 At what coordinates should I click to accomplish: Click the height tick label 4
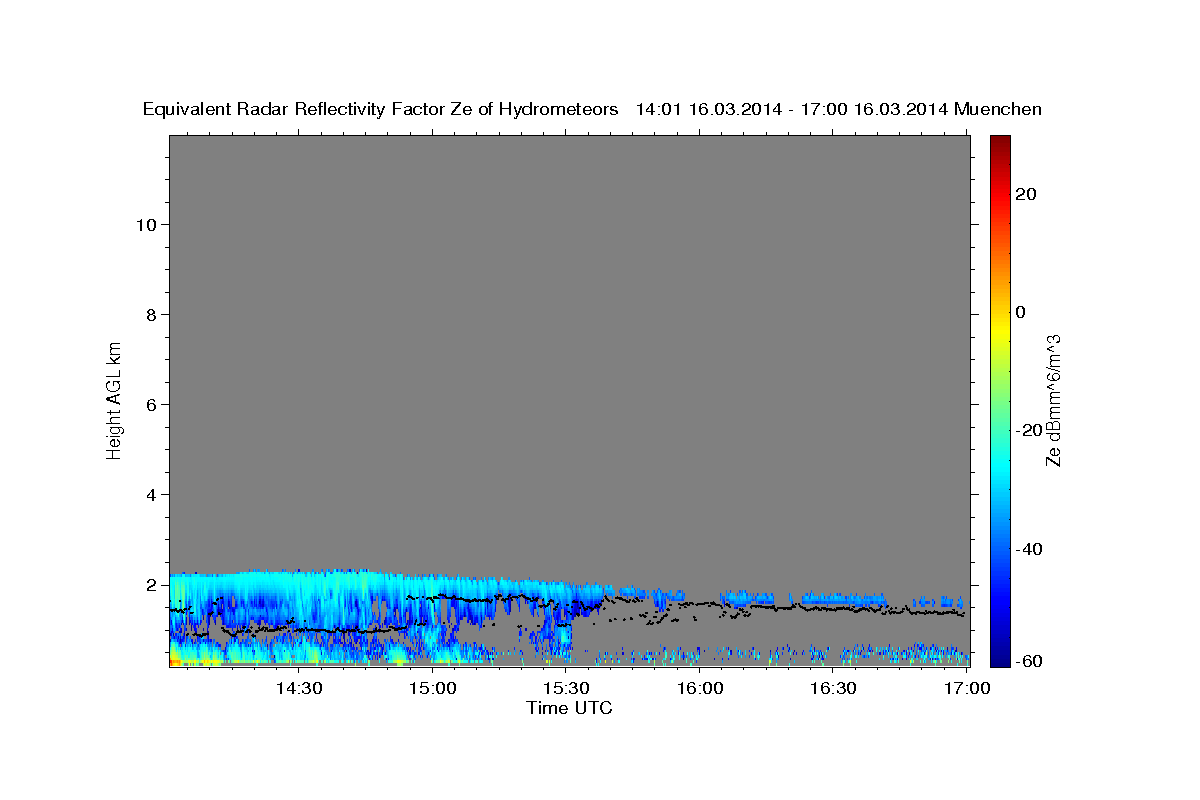point(151,494)
